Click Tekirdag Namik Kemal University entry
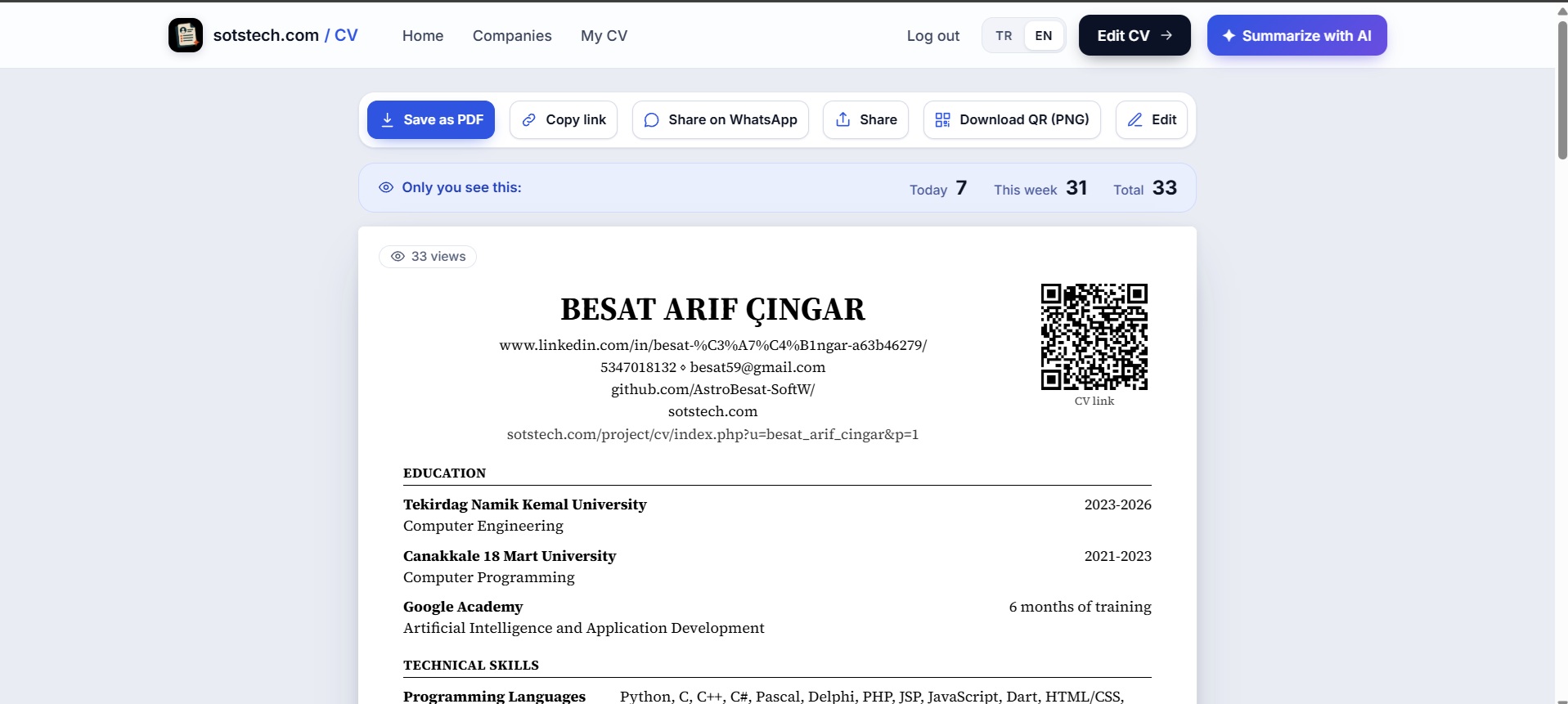 click(x=525, y=504)
